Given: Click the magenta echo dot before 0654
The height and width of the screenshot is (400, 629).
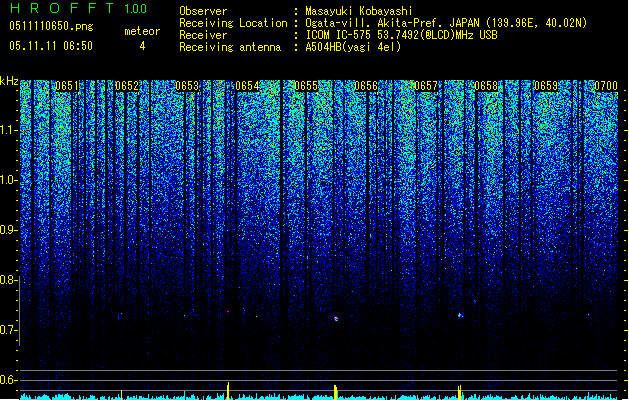Looking at the screenshot, I should pyautogui.click(x=228, y=311).
